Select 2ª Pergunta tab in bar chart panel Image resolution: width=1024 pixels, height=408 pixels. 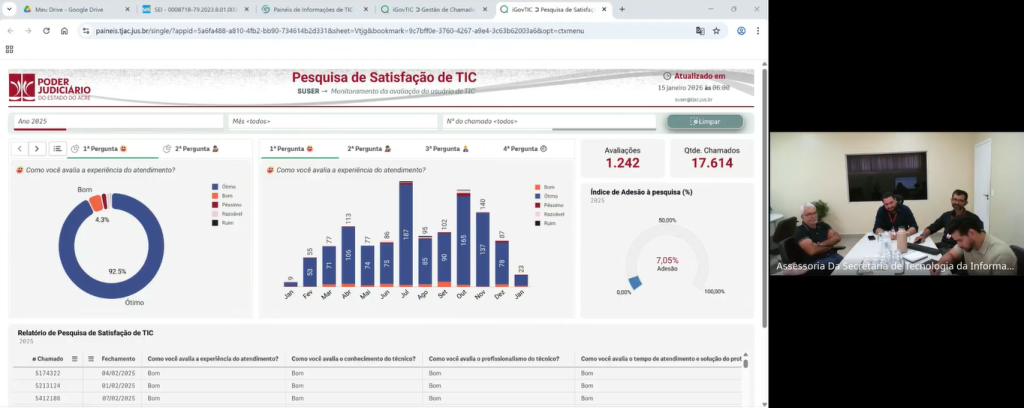point(369,149)
